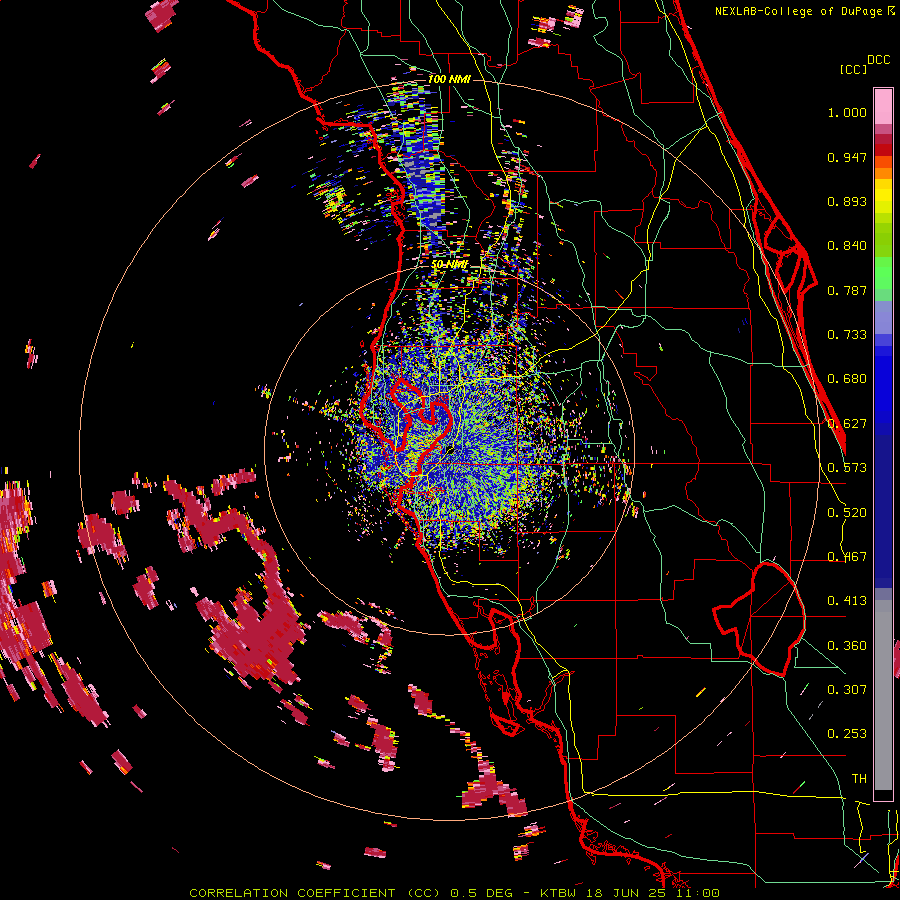Select the 0.360 scale value
The width and height of the screenshot is (900, 900).
847,646
